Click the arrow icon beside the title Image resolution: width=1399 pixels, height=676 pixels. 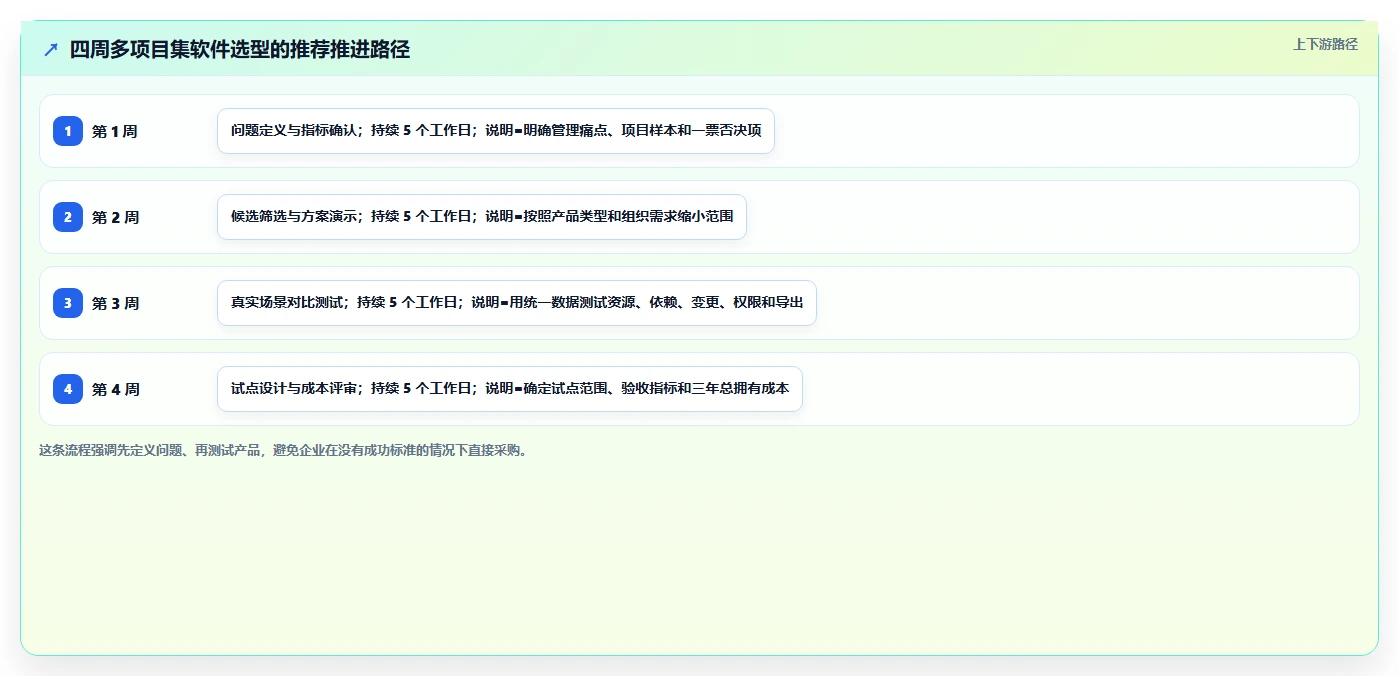coord(51,50)
